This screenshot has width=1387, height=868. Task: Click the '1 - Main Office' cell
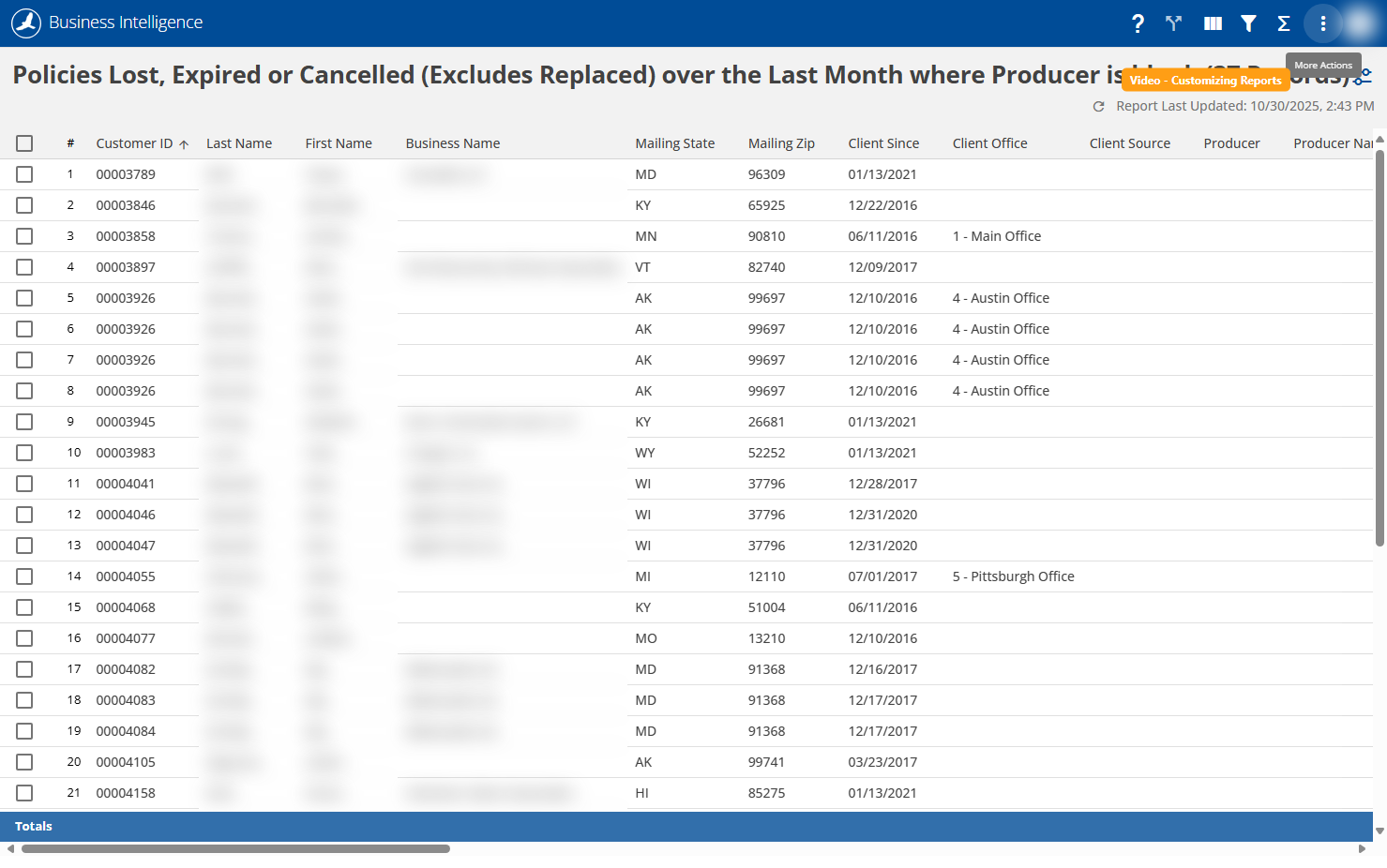tap(997, 236)
